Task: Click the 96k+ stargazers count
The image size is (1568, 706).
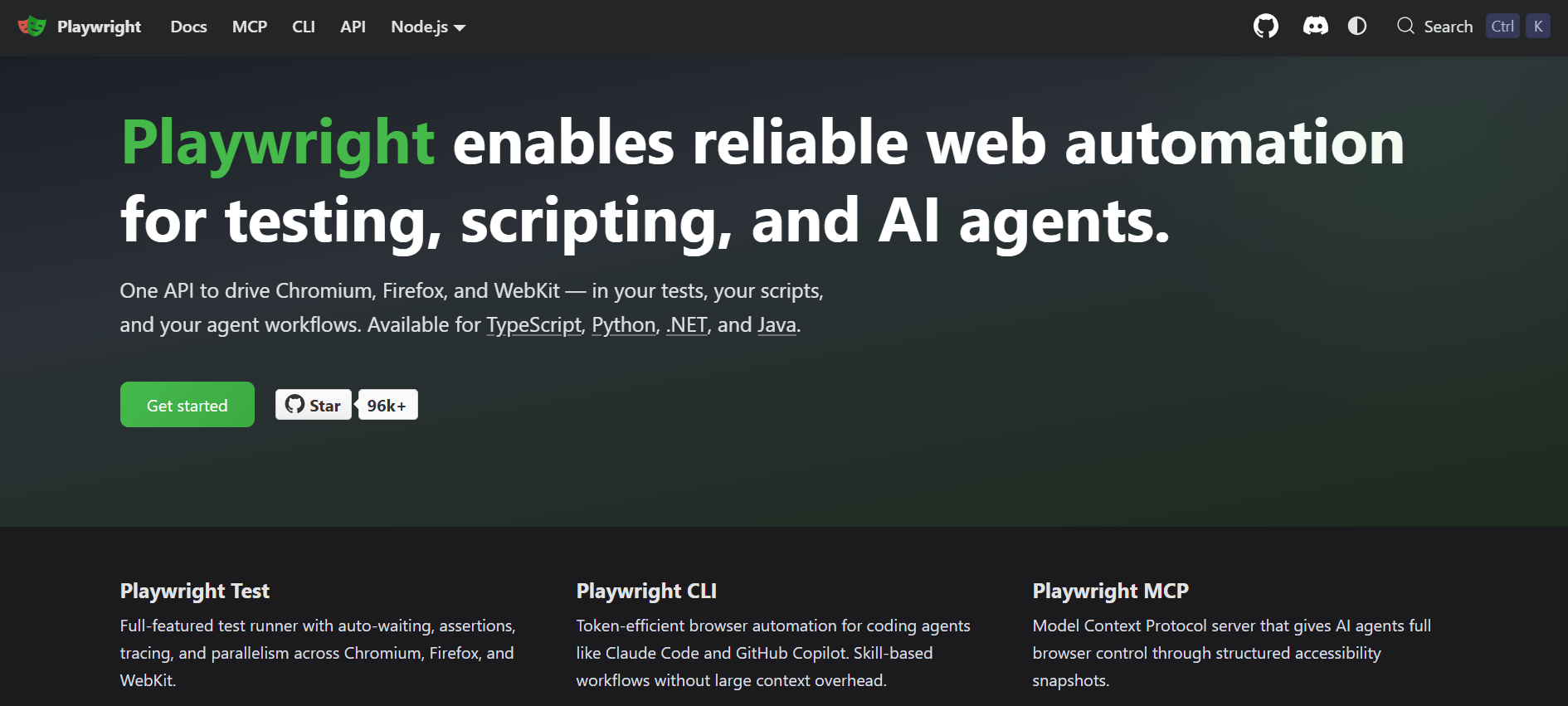Action: point(387,405)
